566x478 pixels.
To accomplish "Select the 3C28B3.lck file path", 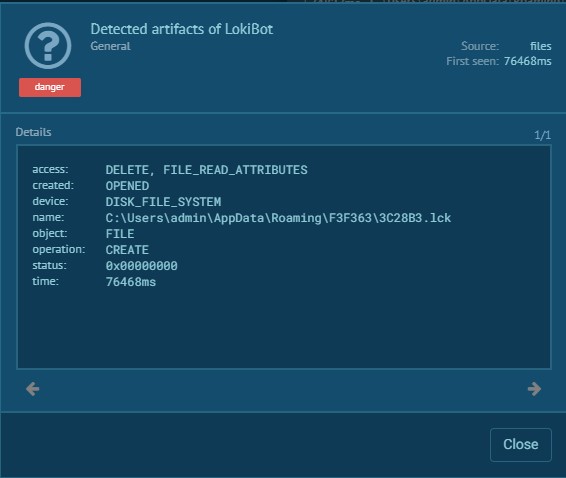I will [278, 218].
